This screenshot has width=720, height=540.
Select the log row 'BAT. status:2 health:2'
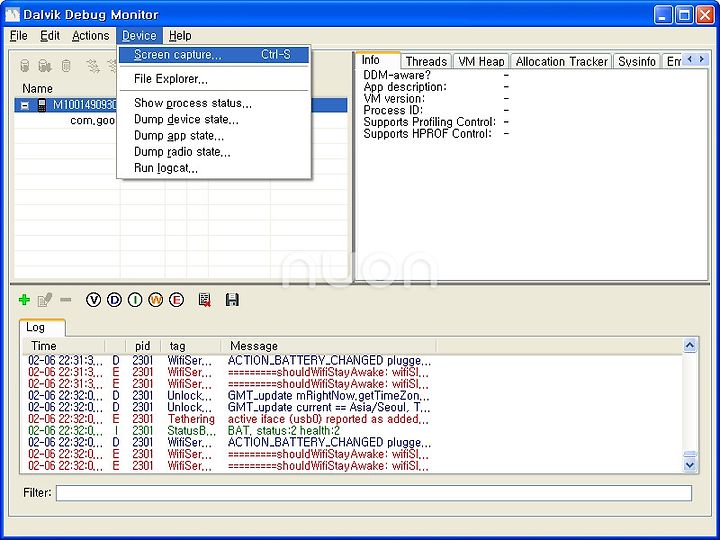coord(353,431)
